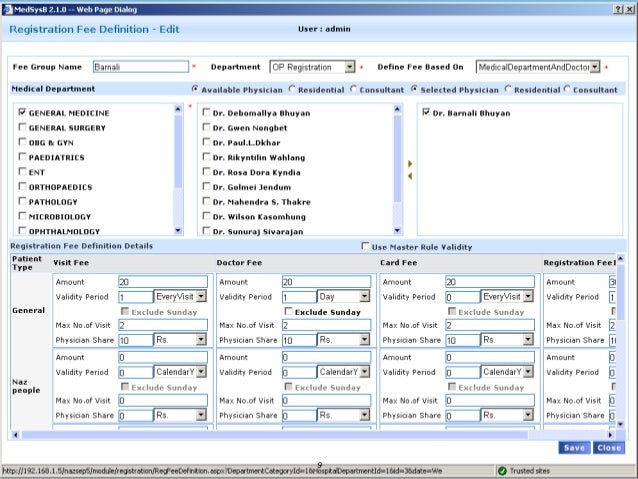Click the Save button

[574, 448]
